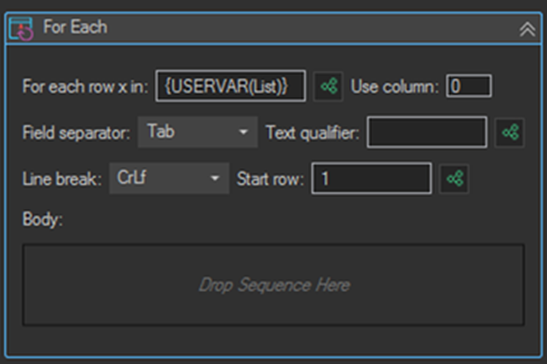Click the Start row: label
The image size is (547, 364).
(x=270, y=179)
